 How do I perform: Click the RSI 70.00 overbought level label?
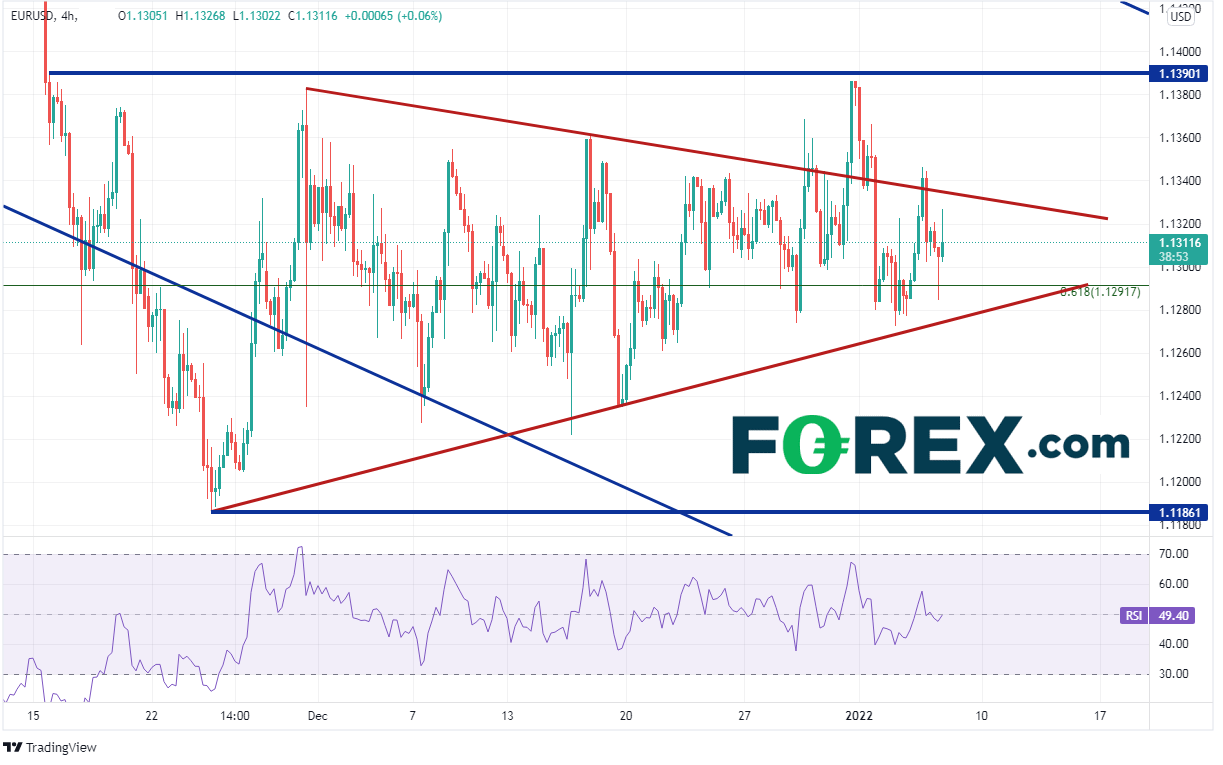click(1173, 553)
